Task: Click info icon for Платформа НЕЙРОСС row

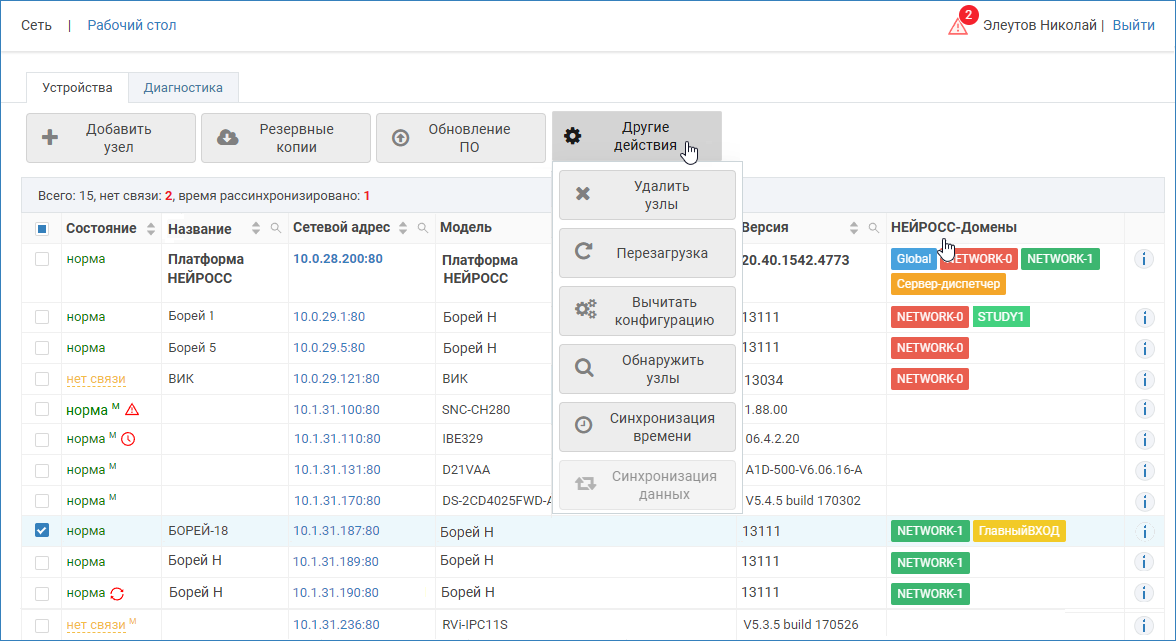Action: 1144,260
